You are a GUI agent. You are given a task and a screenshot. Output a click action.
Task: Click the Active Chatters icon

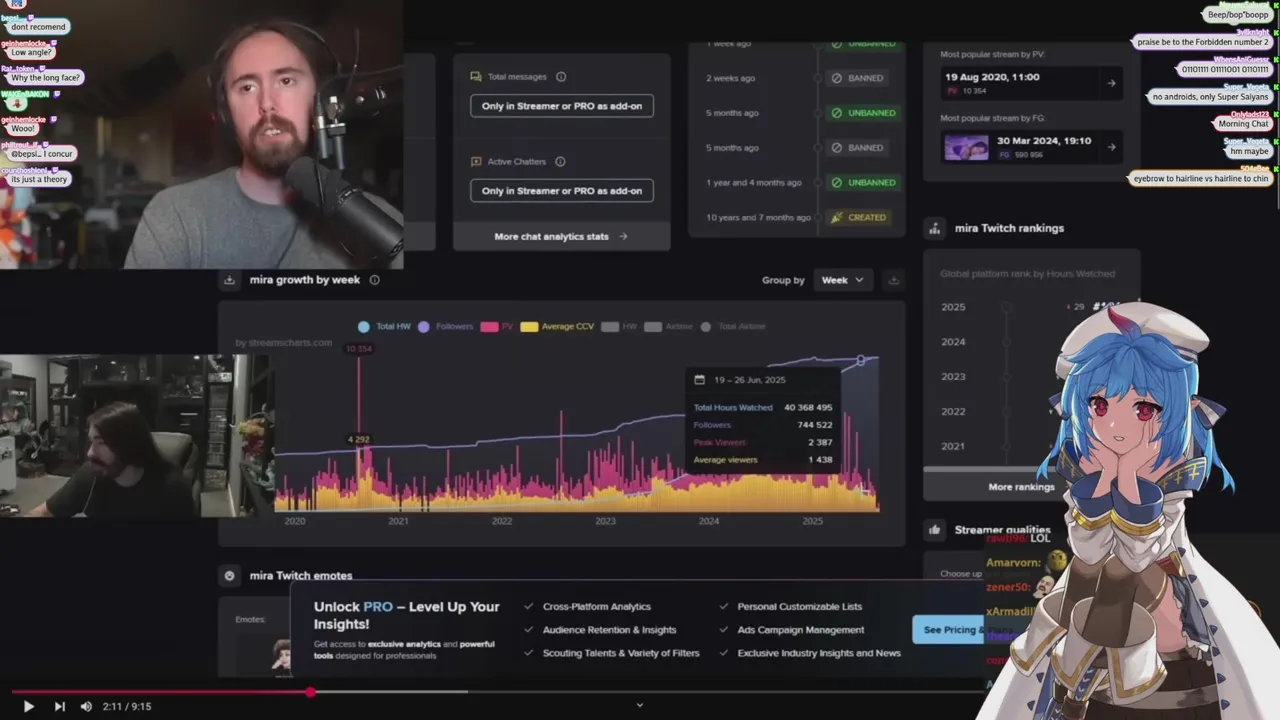click(x=477, y=162)
